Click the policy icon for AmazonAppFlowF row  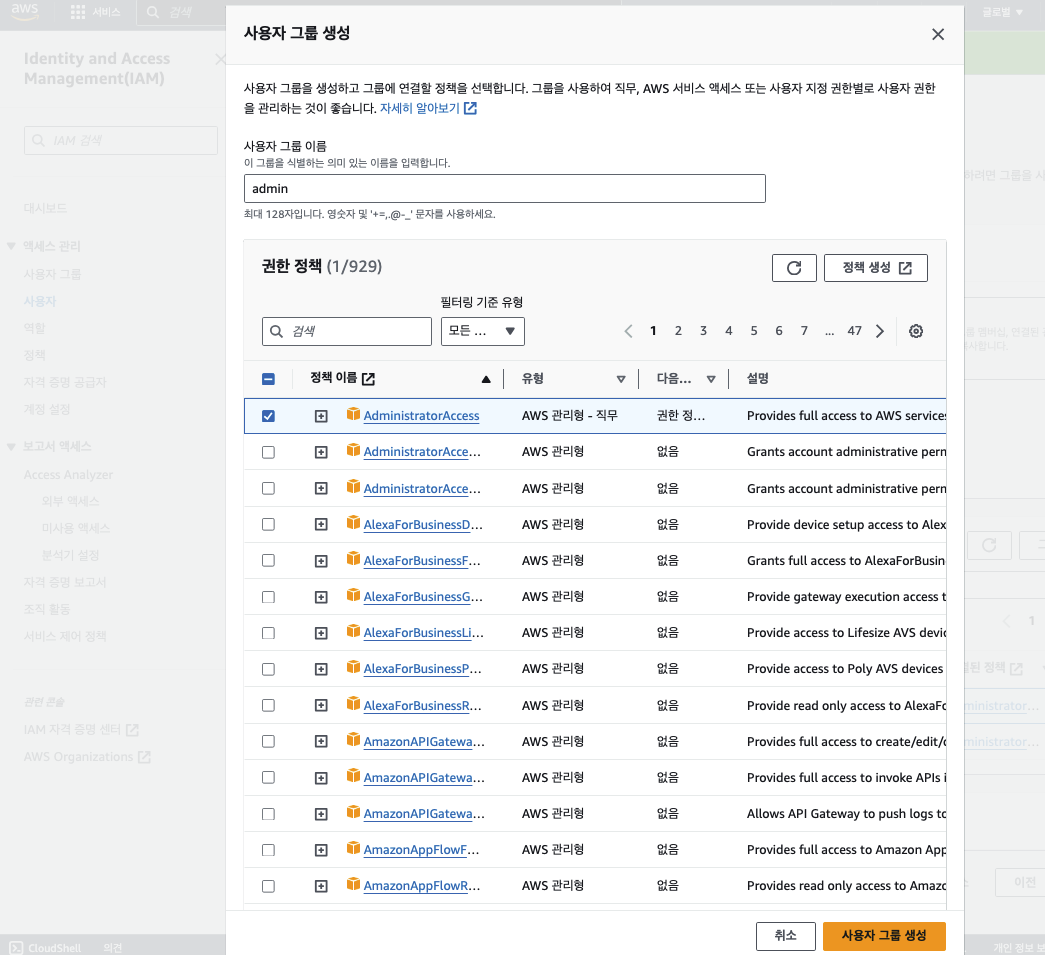[353, 848]
